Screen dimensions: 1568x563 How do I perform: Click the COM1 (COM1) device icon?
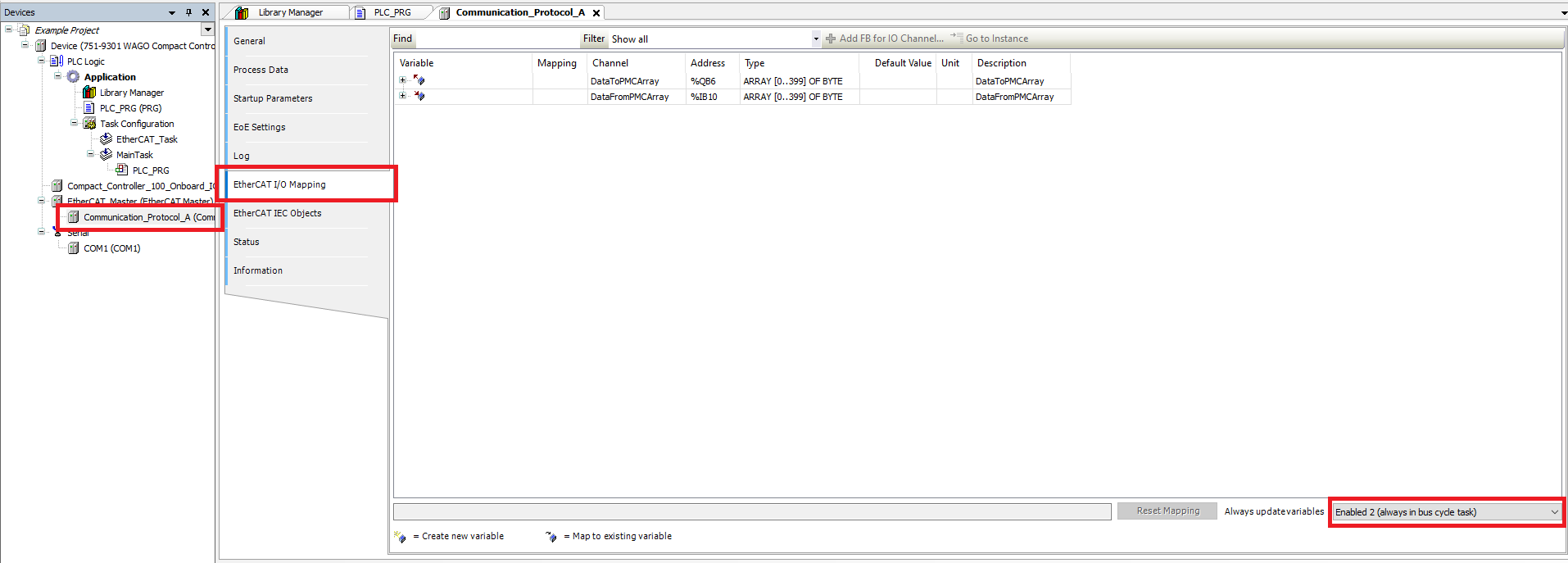(x=73, y=248)
